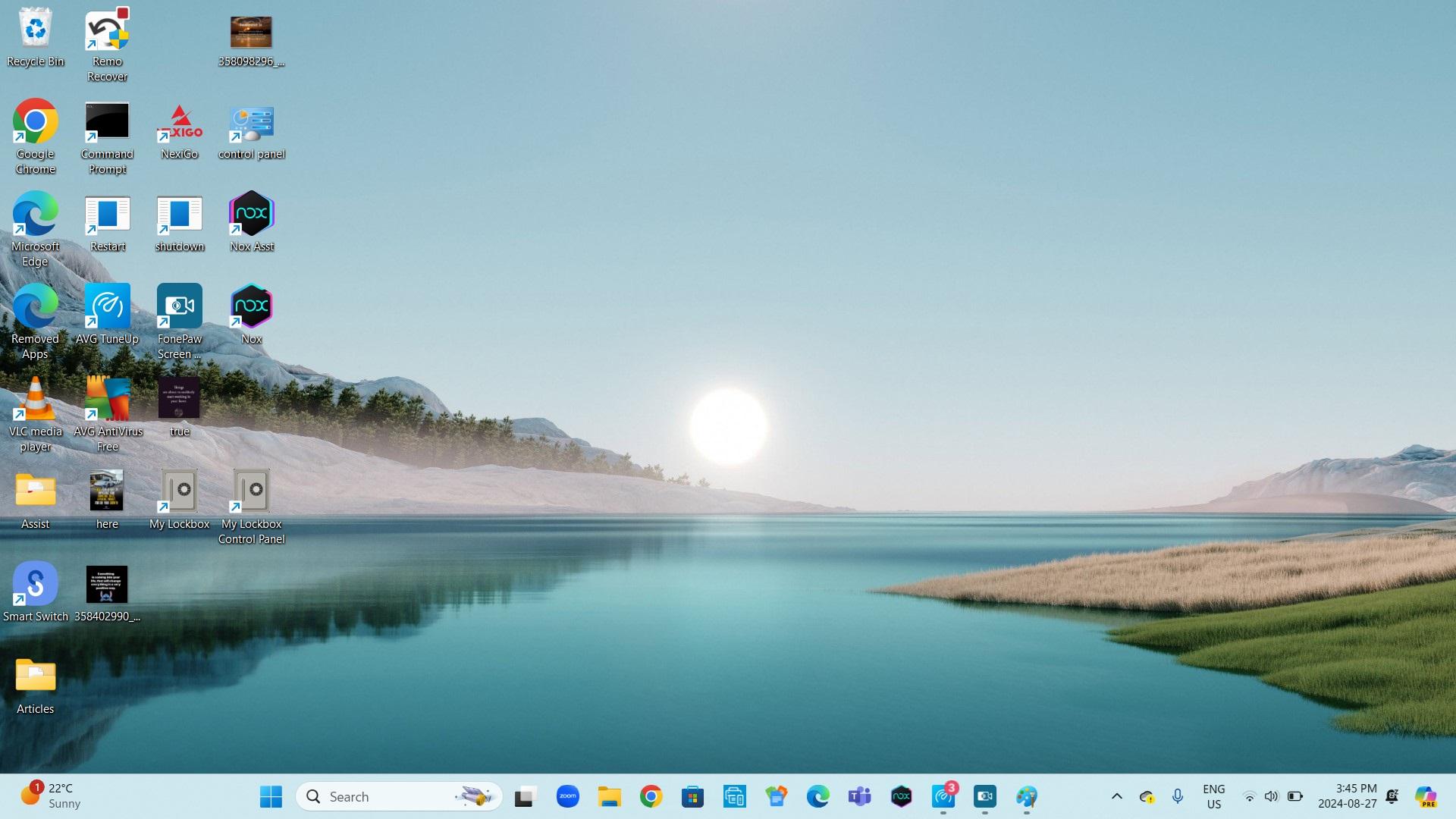Image resolution: width=1456 pixels, height=819 pixels.
Task: Select the Nox Asst desktop icon
Action: [x=251, y=223]
